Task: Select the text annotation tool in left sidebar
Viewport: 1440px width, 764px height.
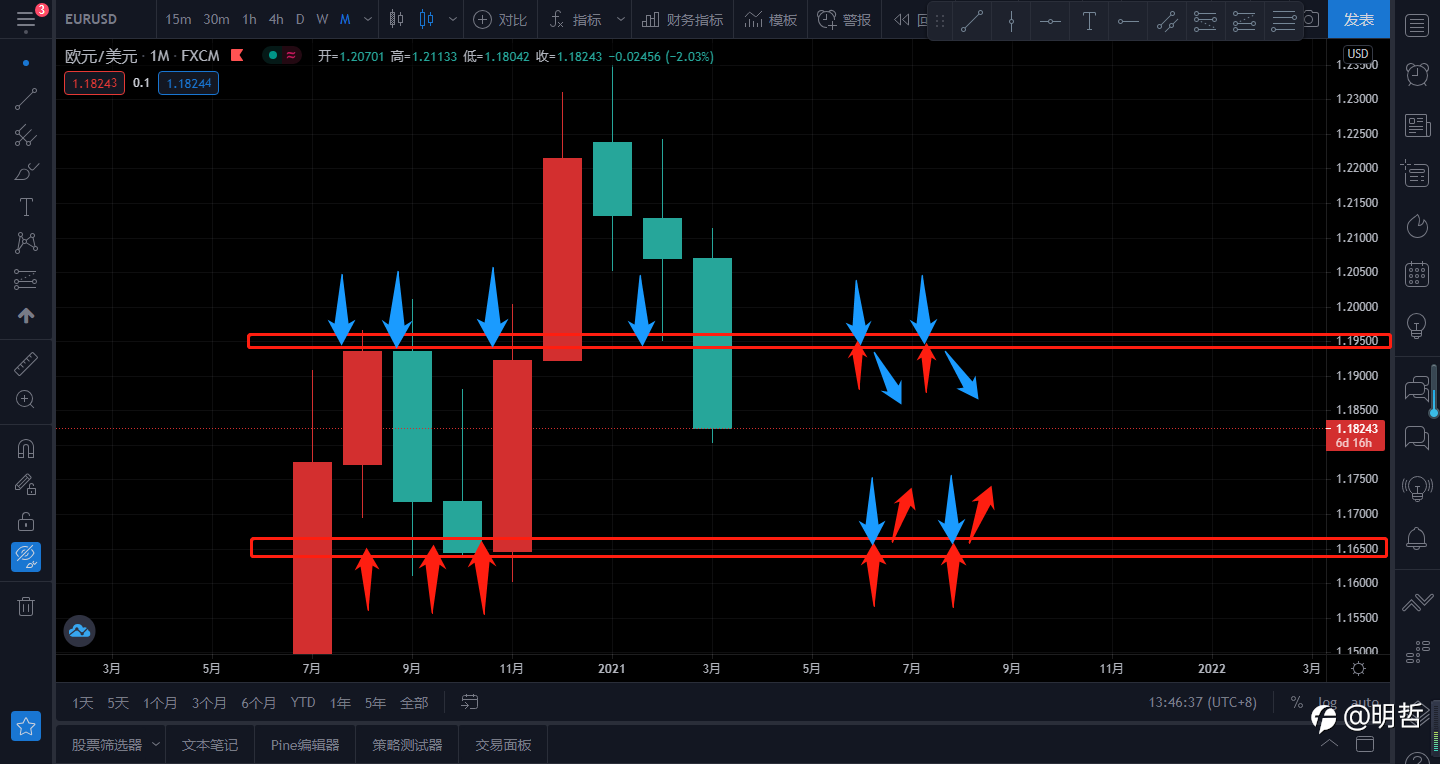Action: 26,207
